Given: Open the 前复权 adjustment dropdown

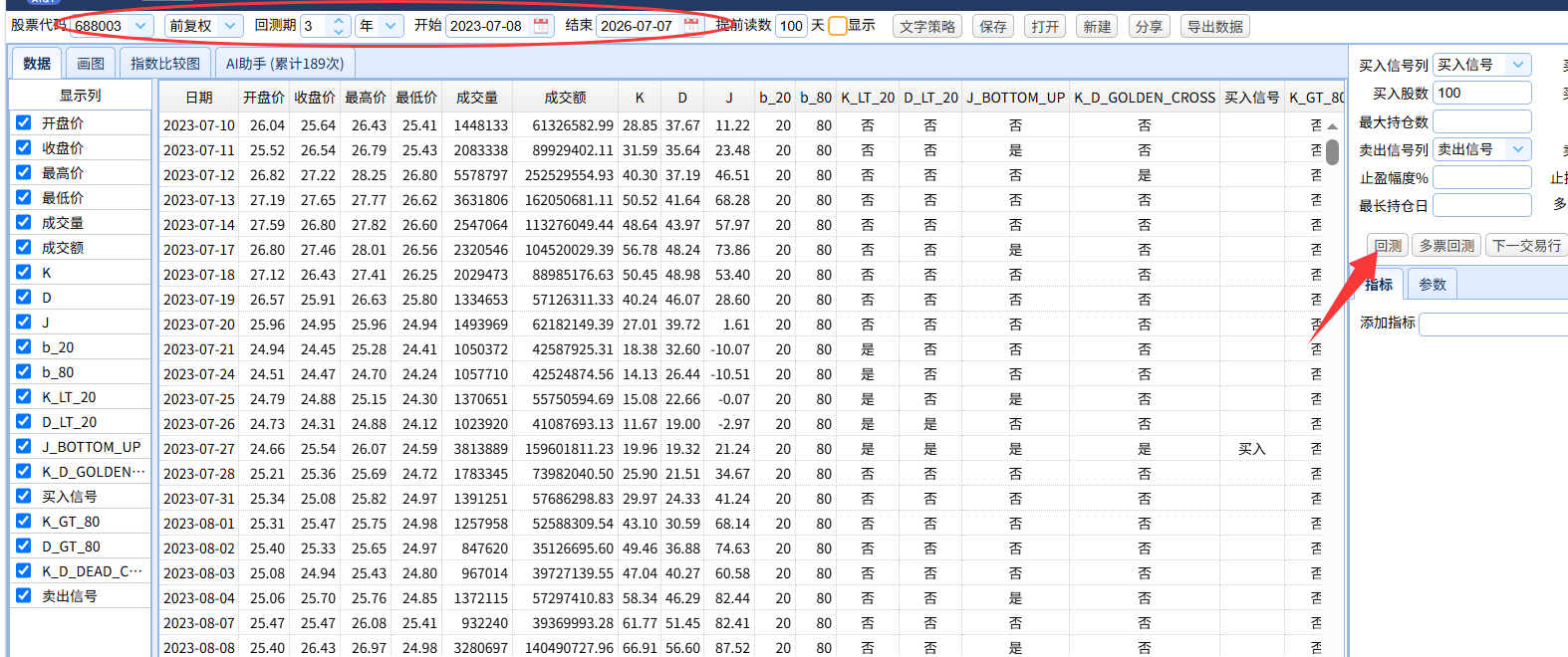Looking at the screenshot, I should [x=230, y=26].
